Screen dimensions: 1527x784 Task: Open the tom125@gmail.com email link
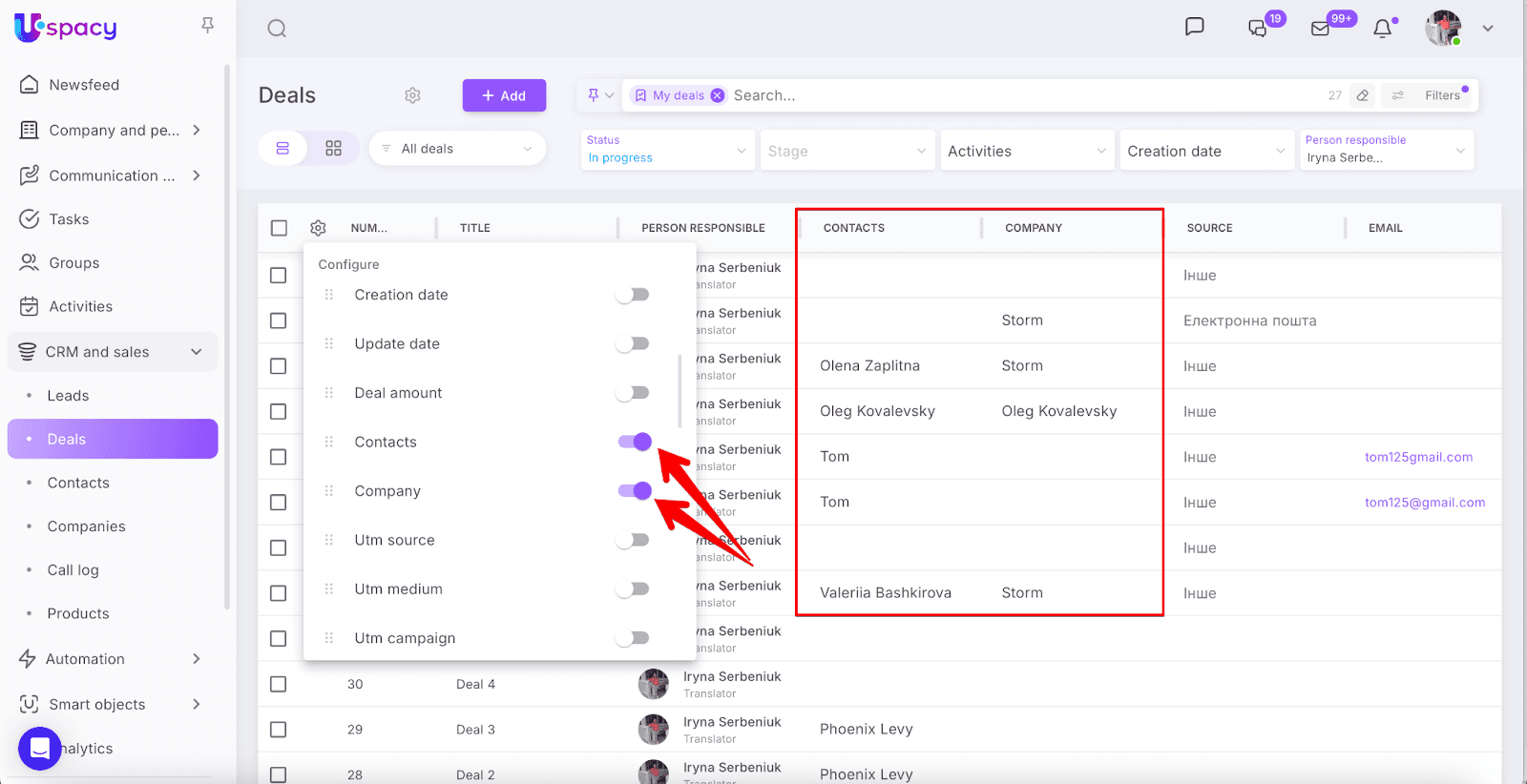[x=1424, y=503]
